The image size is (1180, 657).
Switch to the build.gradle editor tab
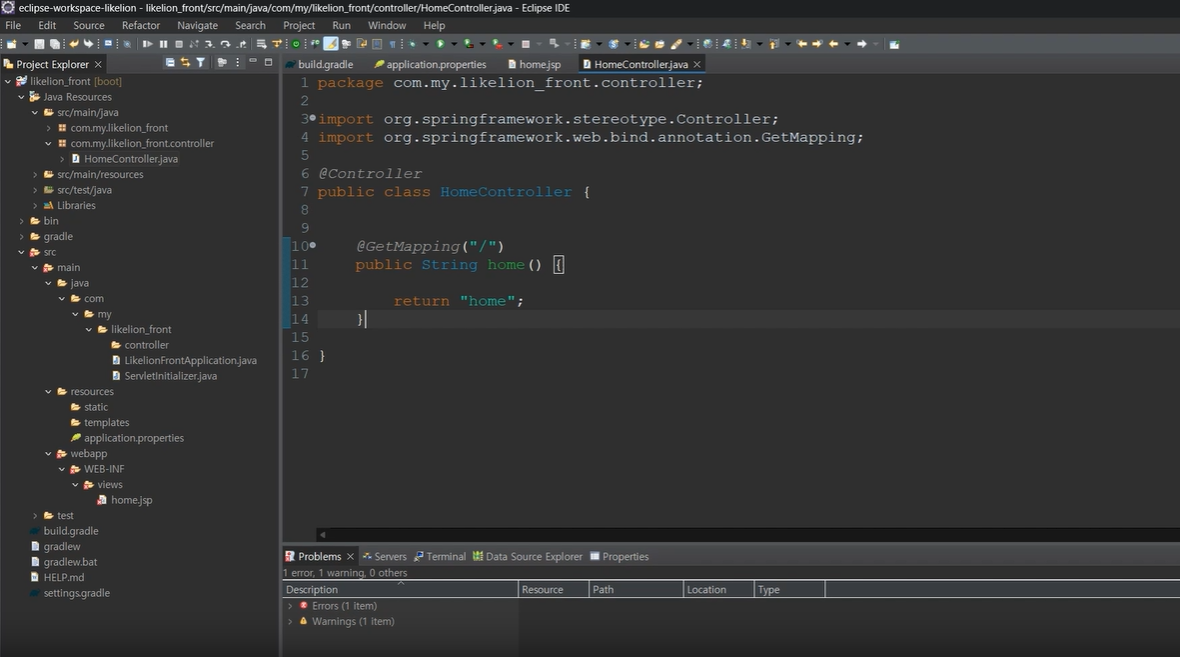coord(325,64)
